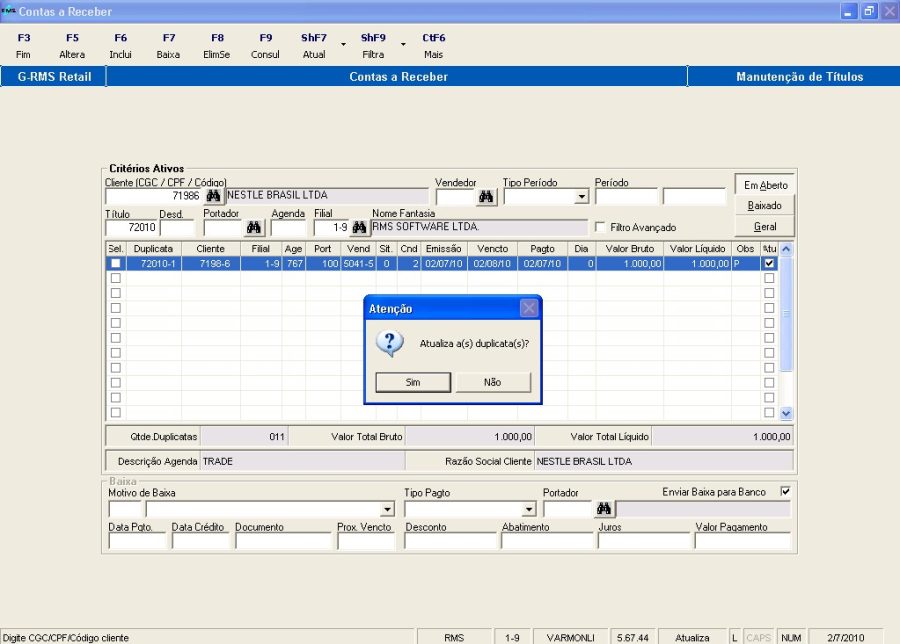Enable the Filtro Avançado checkbox
900x644 pixels.
click(601, 228)
